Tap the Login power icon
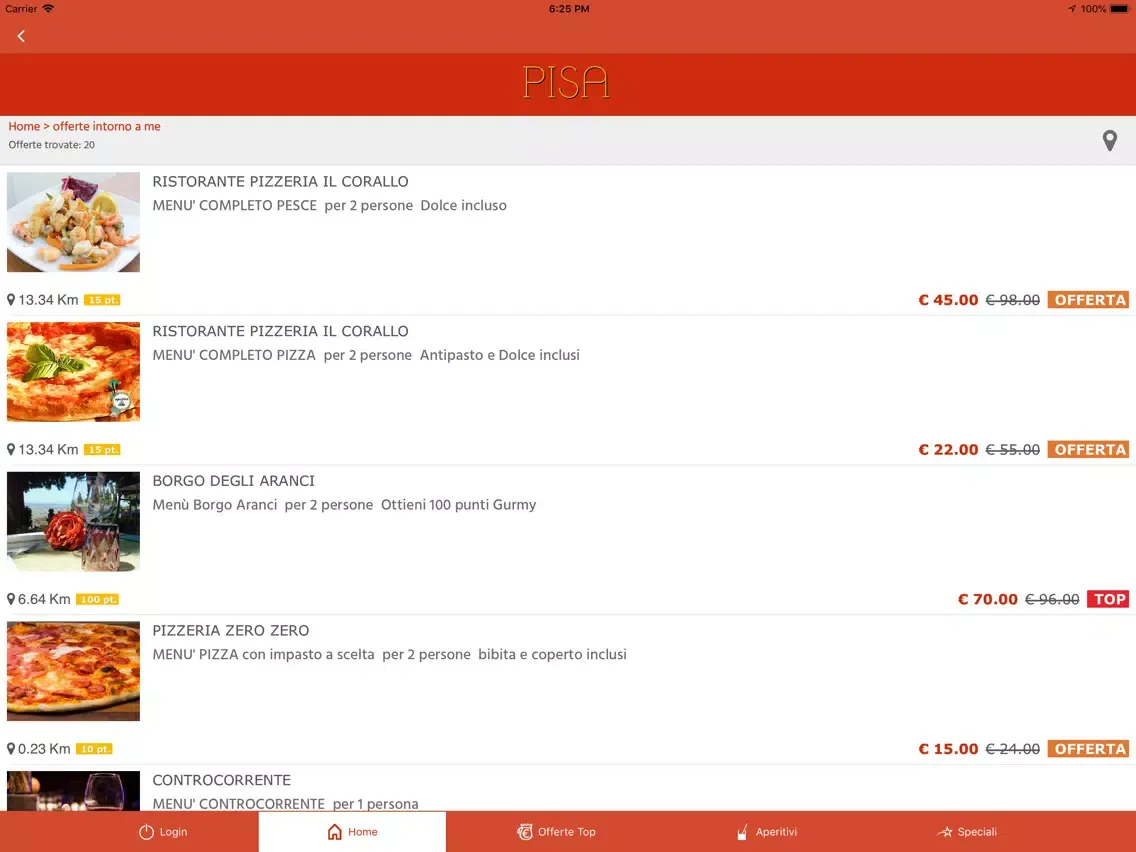Viewport: 1136px width, 852px height. coord(146,832)
